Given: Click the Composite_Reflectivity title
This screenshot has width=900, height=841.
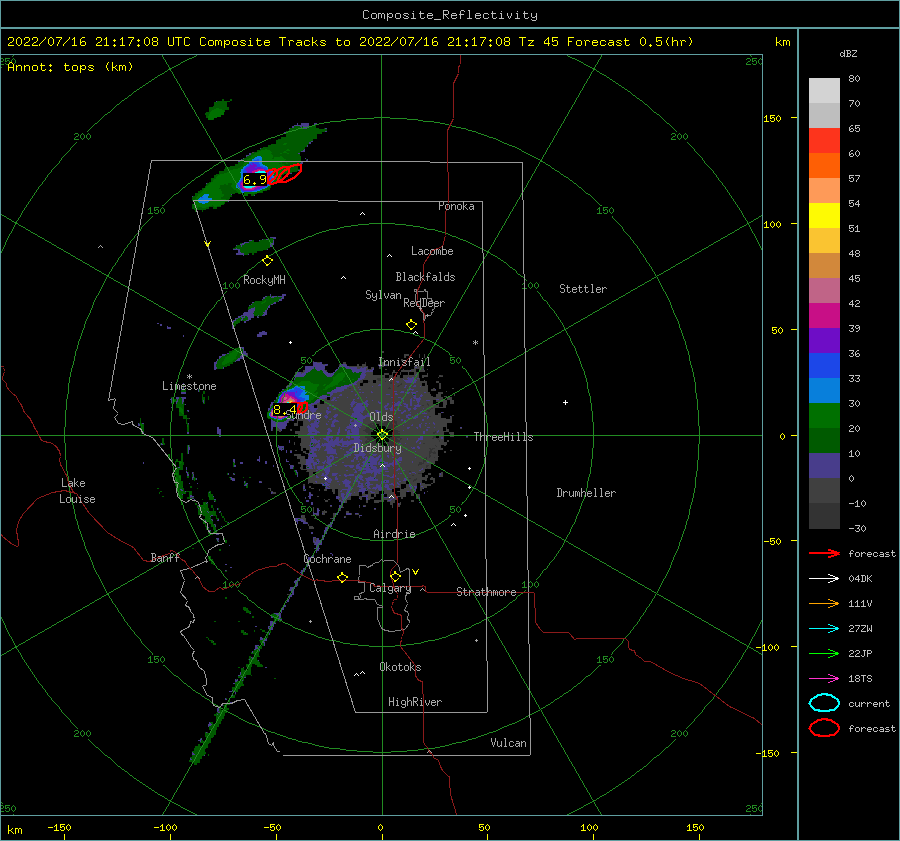Looking at the screenshot, I should pyautogui.click(x=450, y=15).
